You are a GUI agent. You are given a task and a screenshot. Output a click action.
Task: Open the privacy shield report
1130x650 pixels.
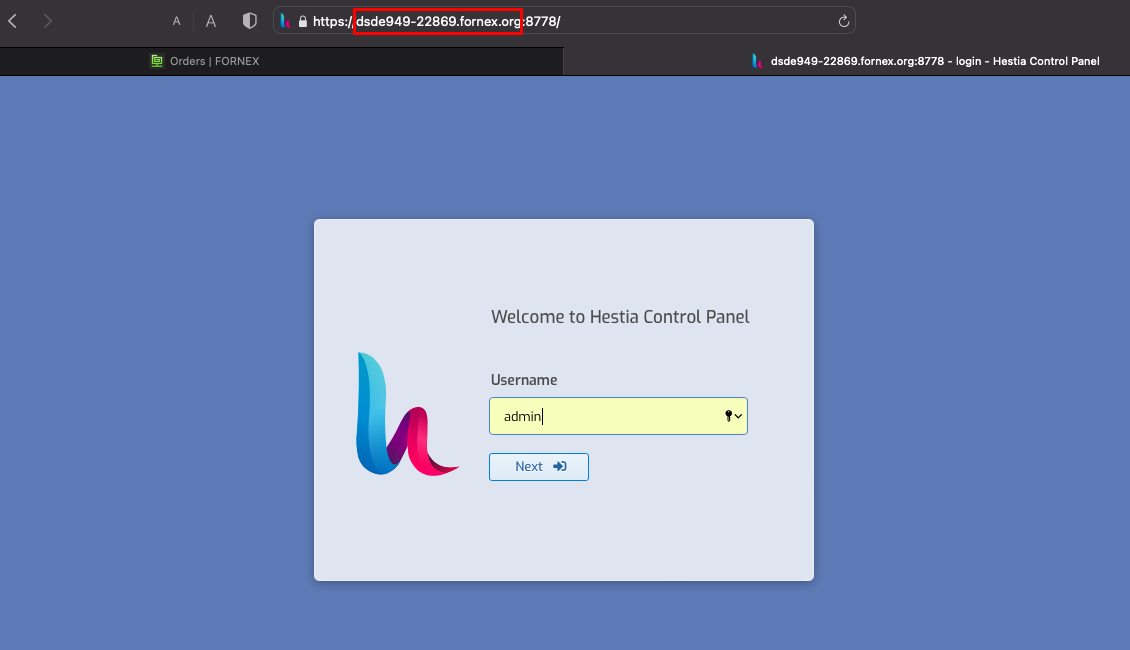tap(250, 21)
